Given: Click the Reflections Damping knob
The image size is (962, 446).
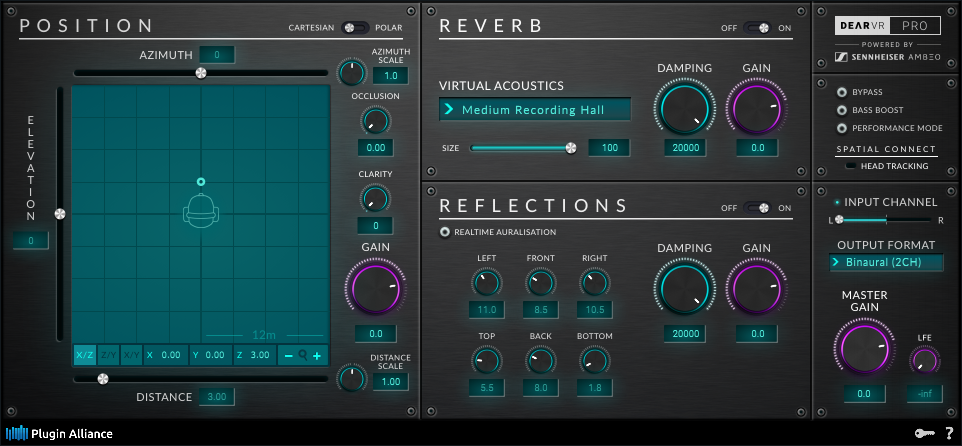Looking at the screenshot, I should click(685, 290).
